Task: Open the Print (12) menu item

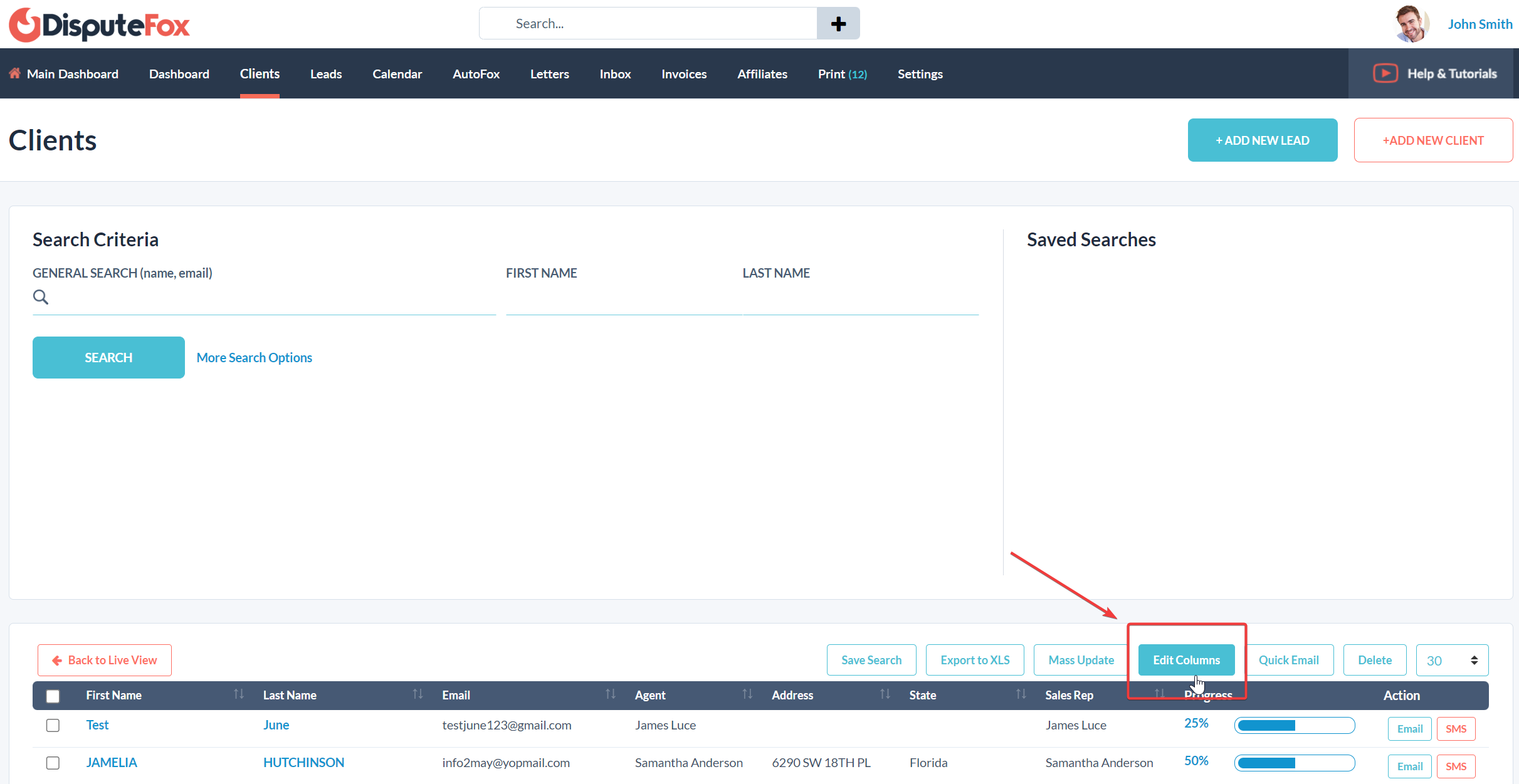Action: [843, 74]
